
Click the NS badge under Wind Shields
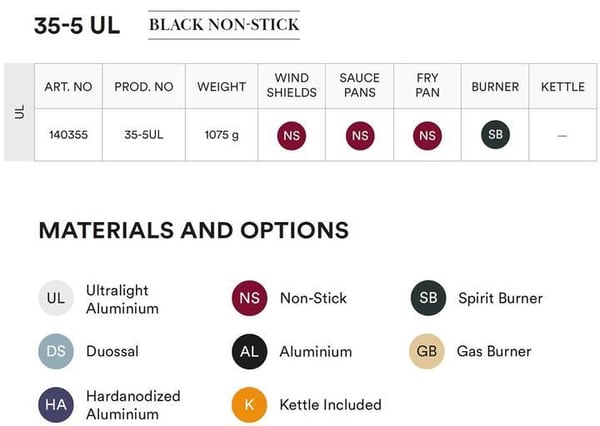pyautogui.click(x=292, y=135)
